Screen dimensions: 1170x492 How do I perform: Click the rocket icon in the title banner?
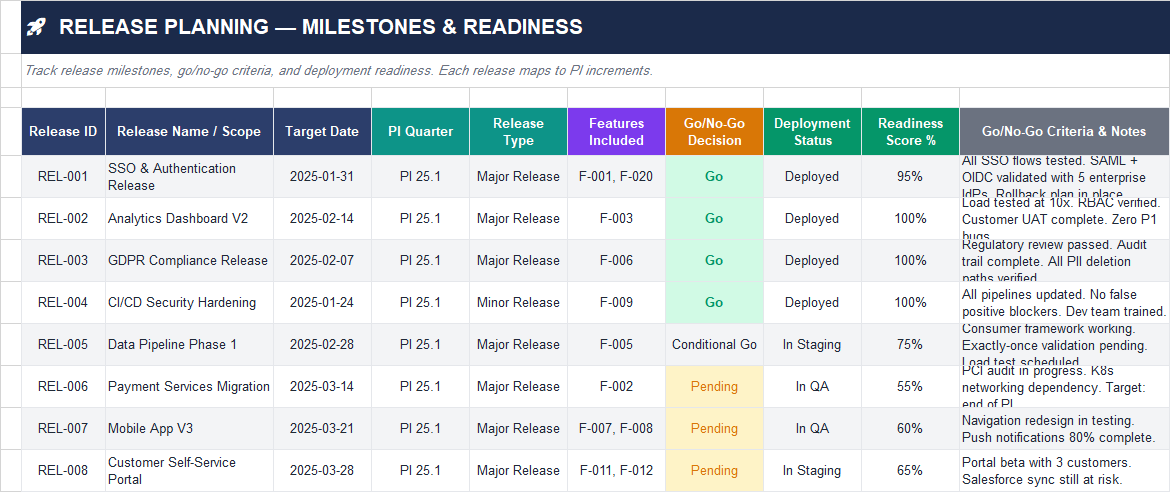(36, 28)
